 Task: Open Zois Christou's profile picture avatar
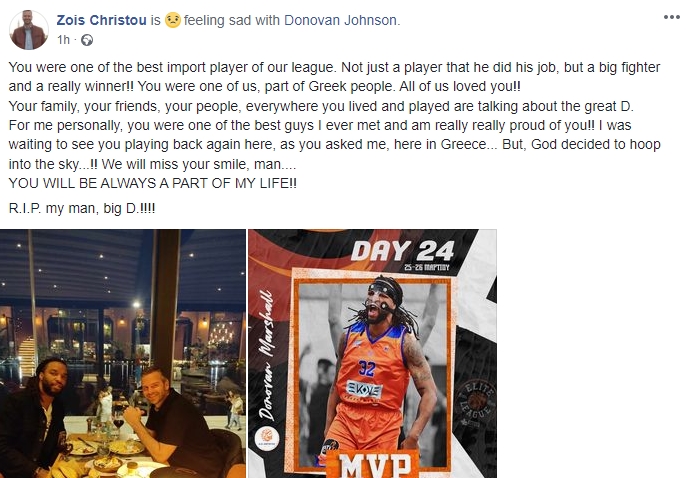[x=29, y=30]
